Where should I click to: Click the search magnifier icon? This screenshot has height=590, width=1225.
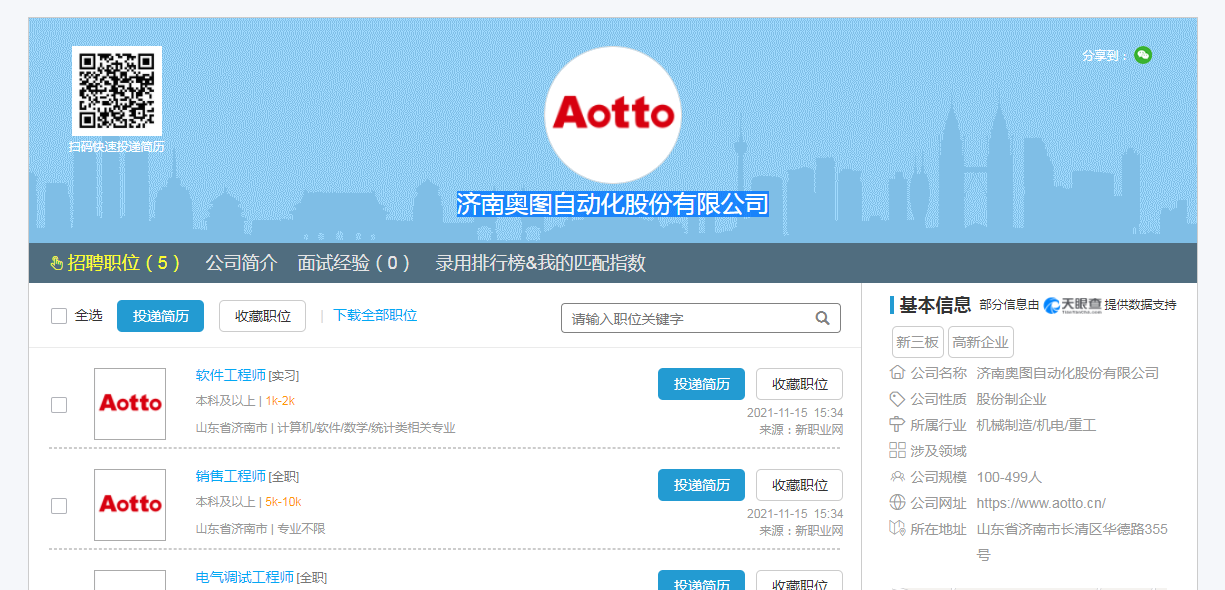coord(822,319)
